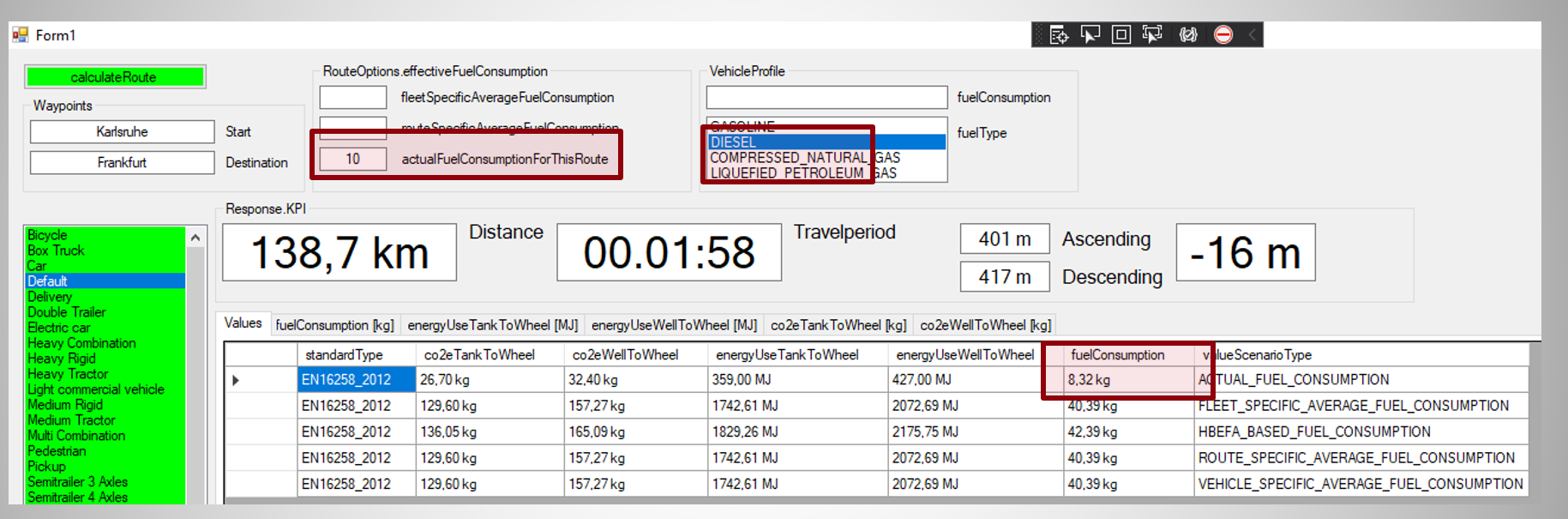Open the co2WellToWheel [kg] tab
This screenshot has width=1568, height=519.
click(x=985, y=325)
